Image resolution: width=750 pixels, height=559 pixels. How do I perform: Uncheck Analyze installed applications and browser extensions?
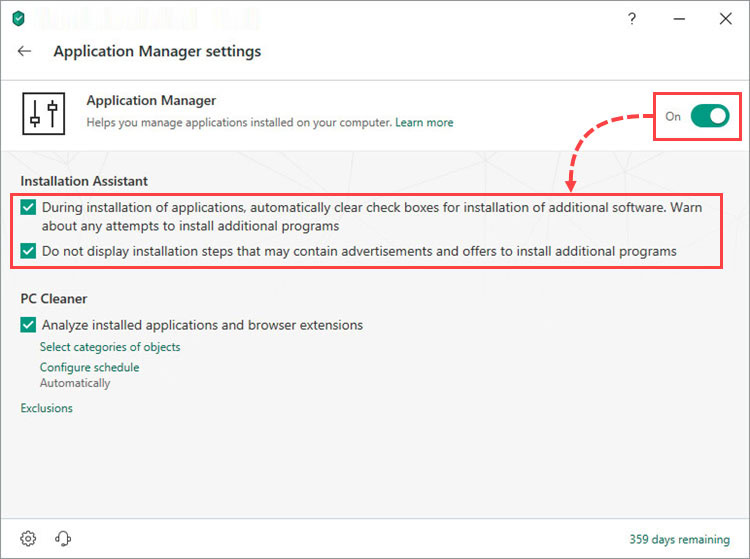pyautogui.click(x=28, y=325)
